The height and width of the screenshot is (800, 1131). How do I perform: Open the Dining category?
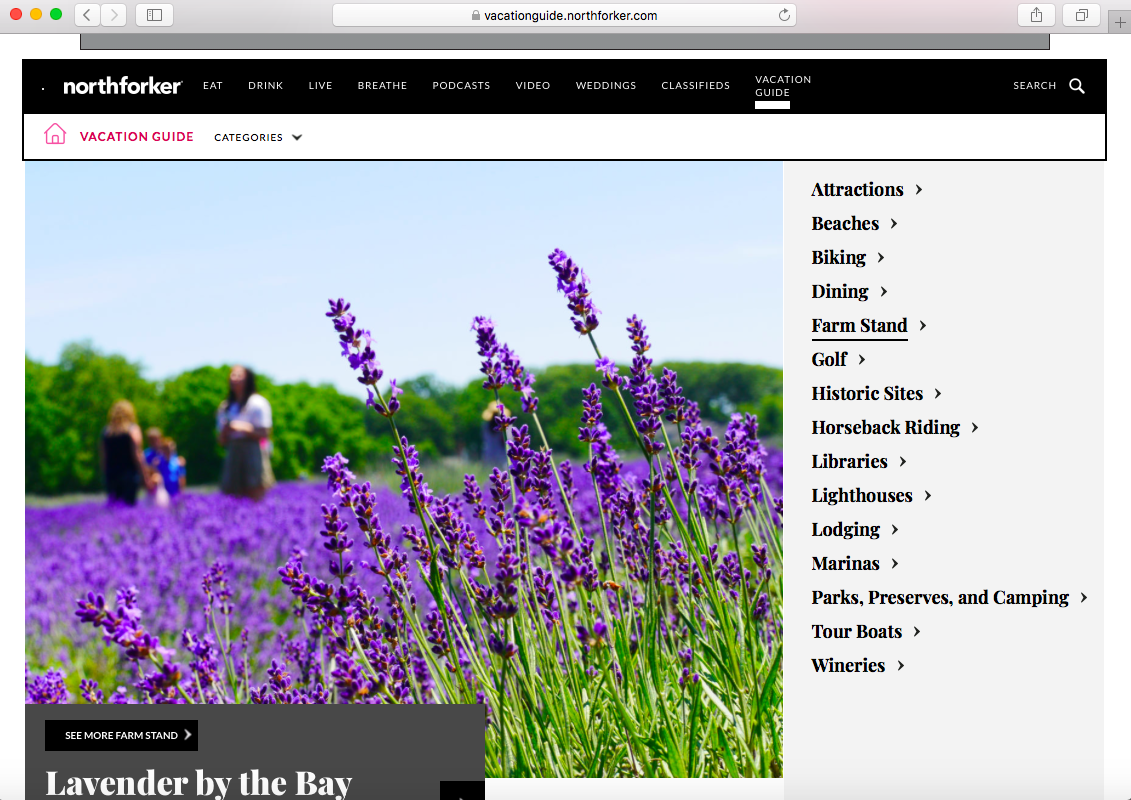point(840,291)
